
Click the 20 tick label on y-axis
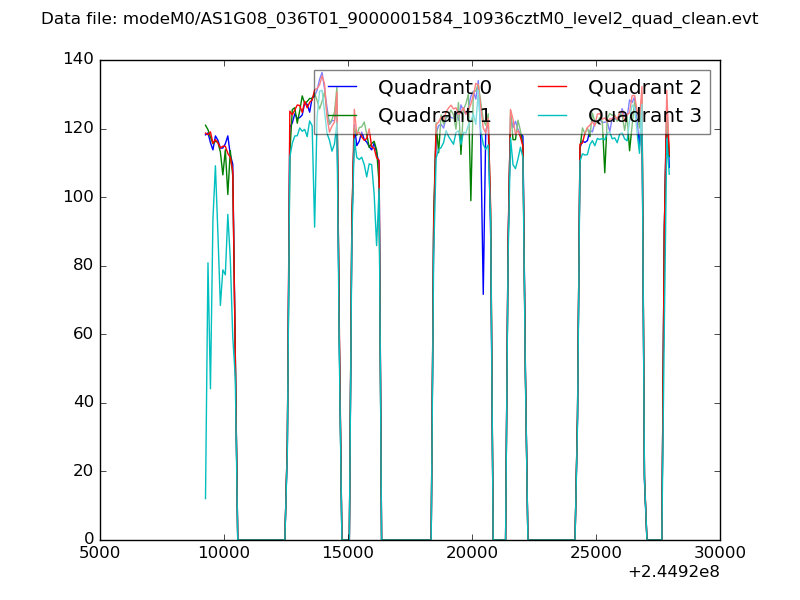click(x=82, y=471)
